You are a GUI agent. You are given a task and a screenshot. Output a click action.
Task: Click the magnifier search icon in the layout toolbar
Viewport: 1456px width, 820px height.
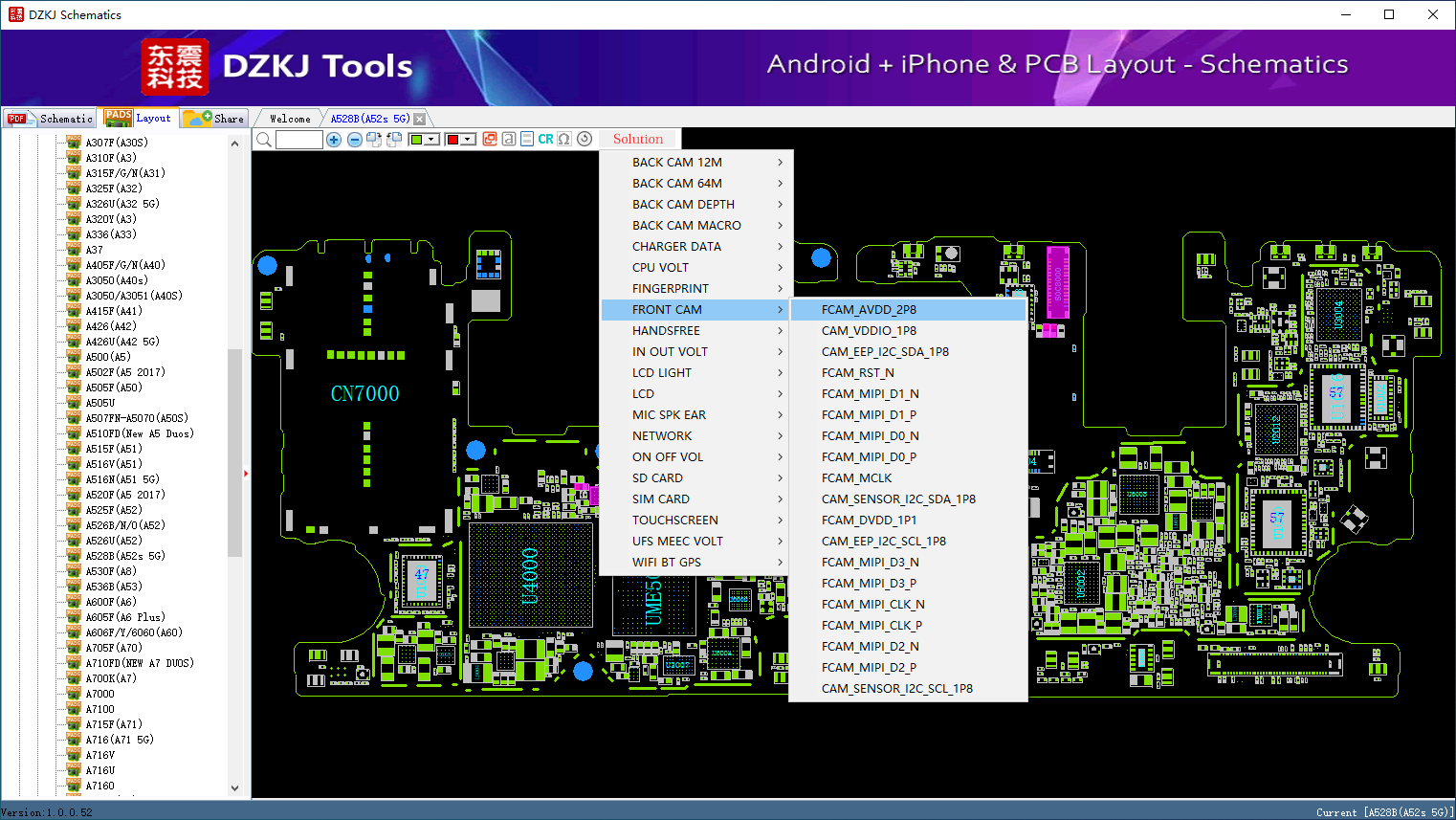pyautogui.click(x=264, y=140)
